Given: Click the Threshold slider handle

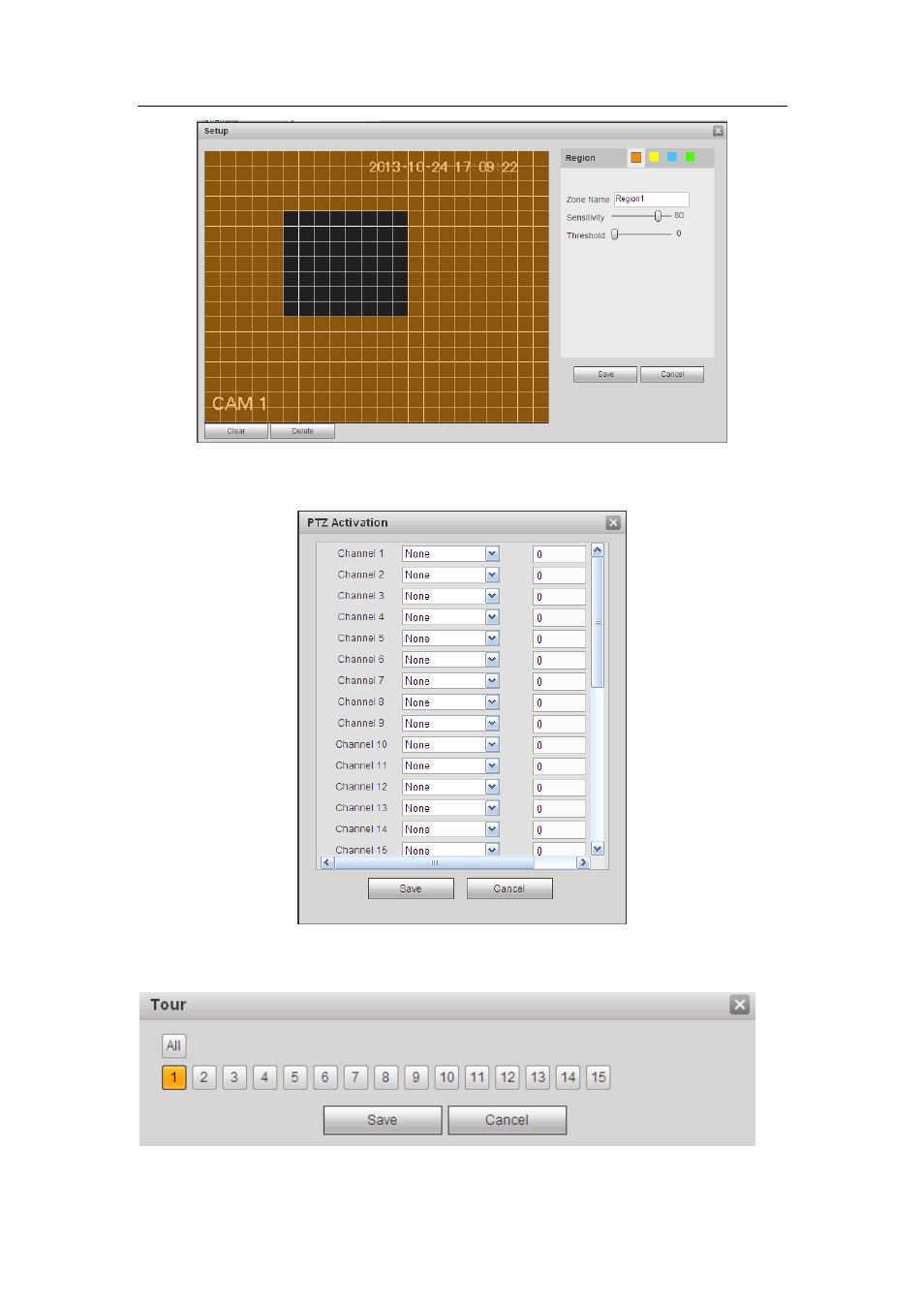Looking at the screenshot, I should tap(615, 234).
